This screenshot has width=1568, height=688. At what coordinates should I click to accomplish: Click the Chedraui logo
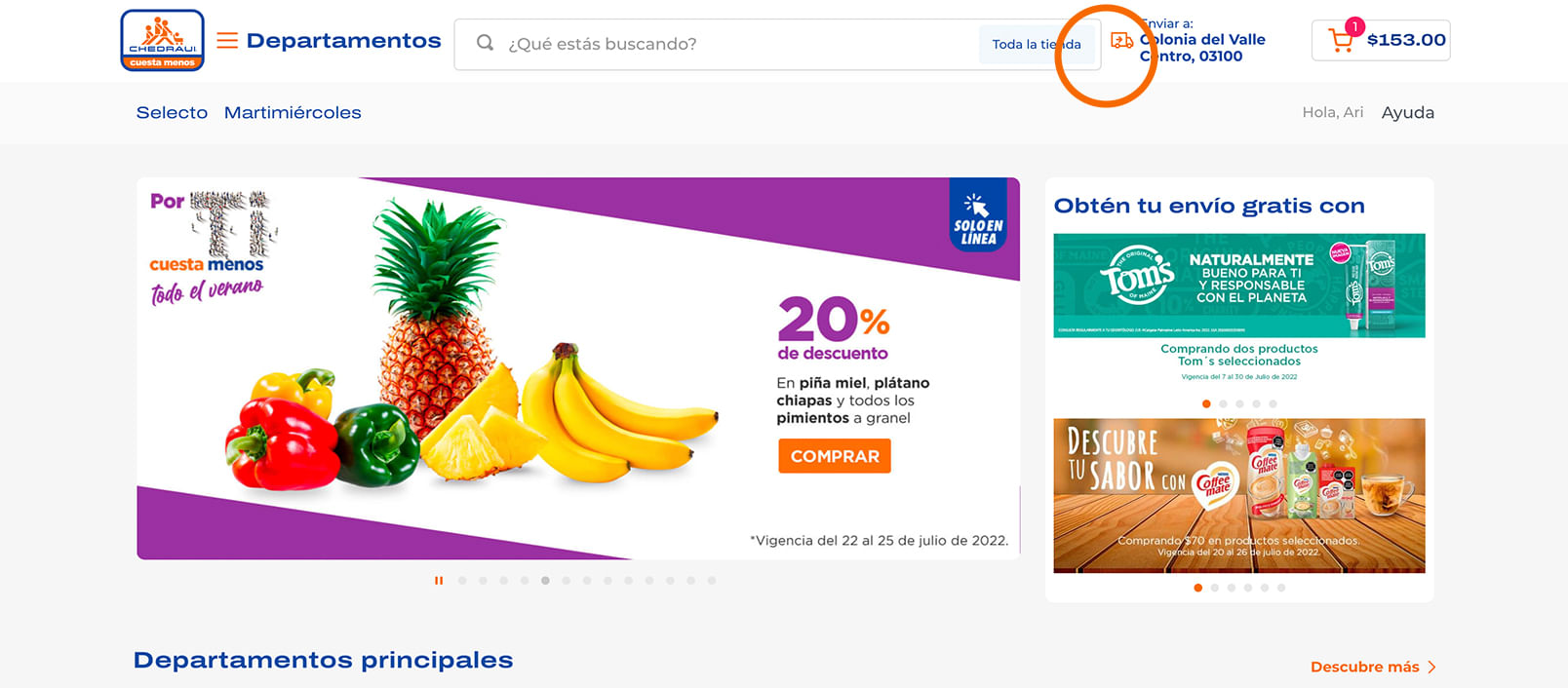tap(162, 40)
